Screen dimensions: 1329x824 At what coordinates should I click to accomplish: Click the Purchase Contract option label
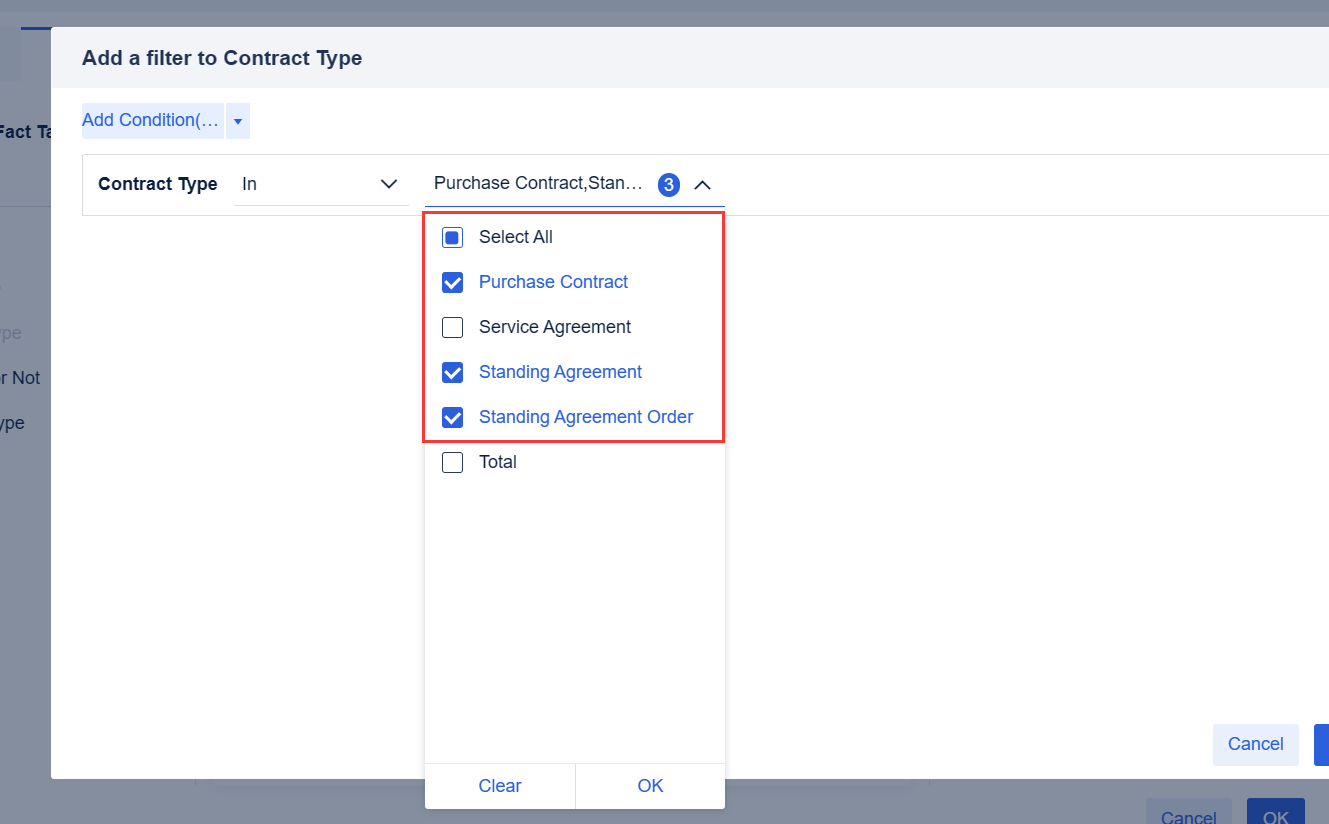[x=553, y=282]
